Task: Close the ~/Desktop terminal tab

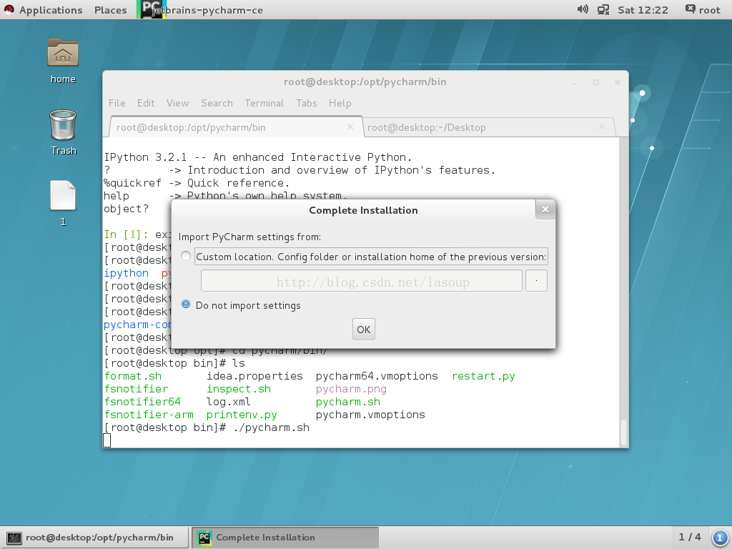Action: (602, 127)
